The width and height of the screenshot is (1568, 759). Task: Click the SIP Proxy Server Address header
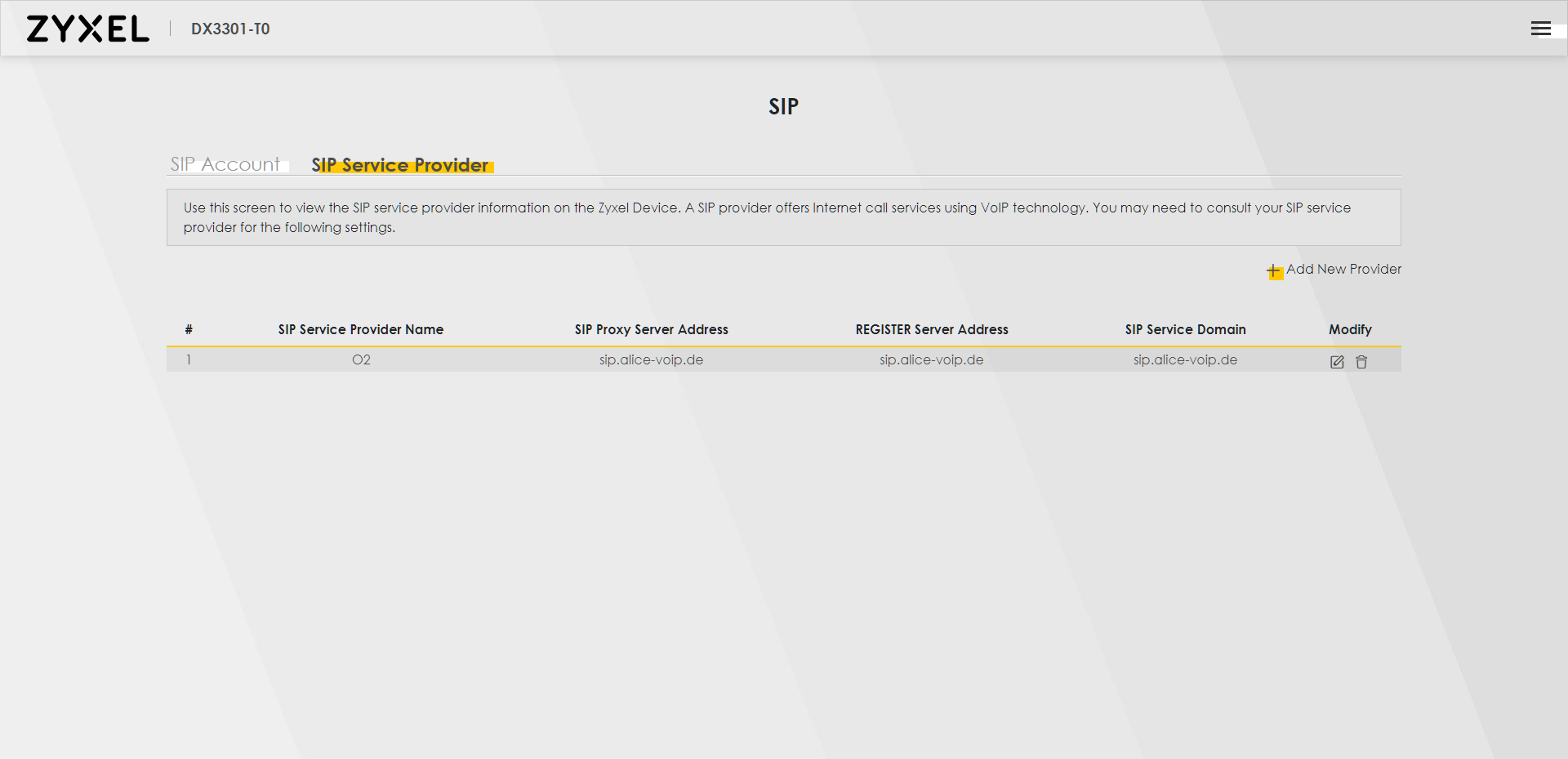pyautogui.click(x=651, y=329)
